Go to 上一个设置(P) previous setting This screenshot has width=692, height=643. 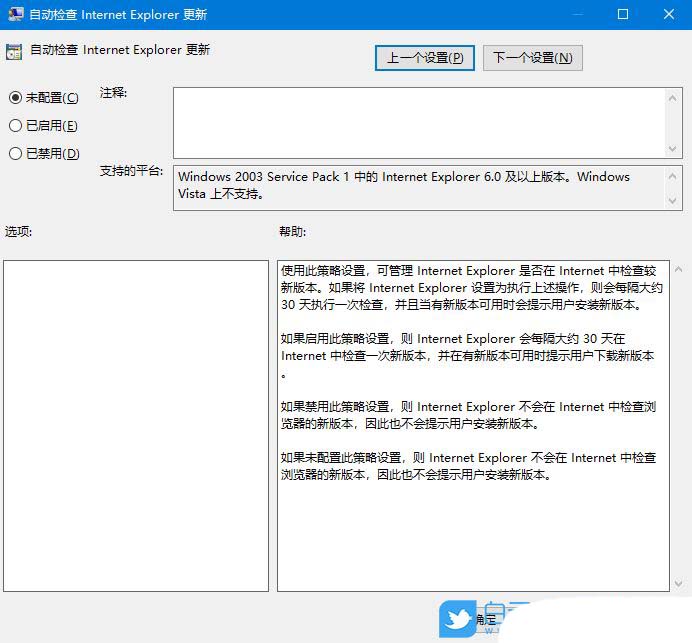(425, 58)
